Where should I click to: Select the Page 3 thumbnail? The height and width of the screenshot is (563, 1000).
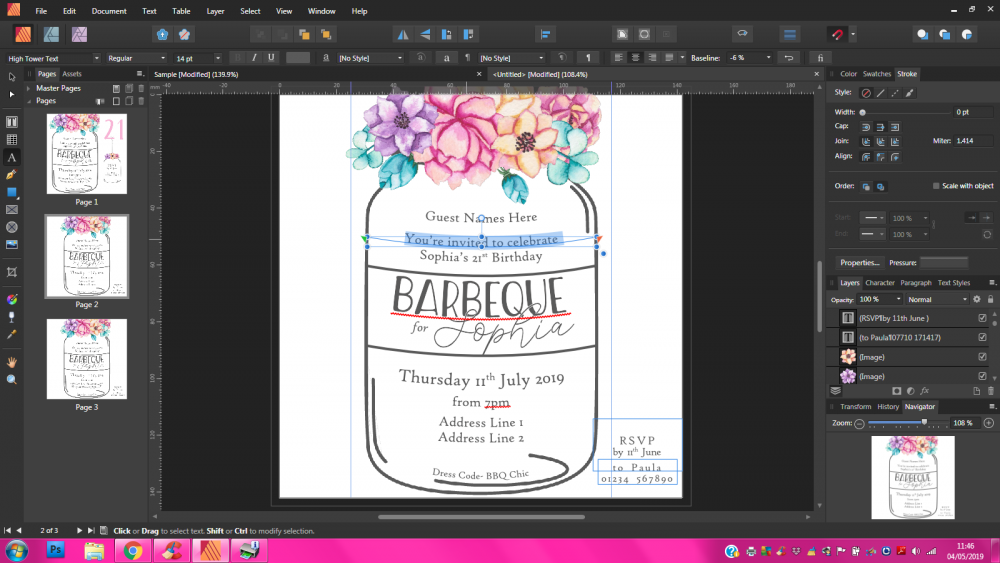(x=87, y=360)
